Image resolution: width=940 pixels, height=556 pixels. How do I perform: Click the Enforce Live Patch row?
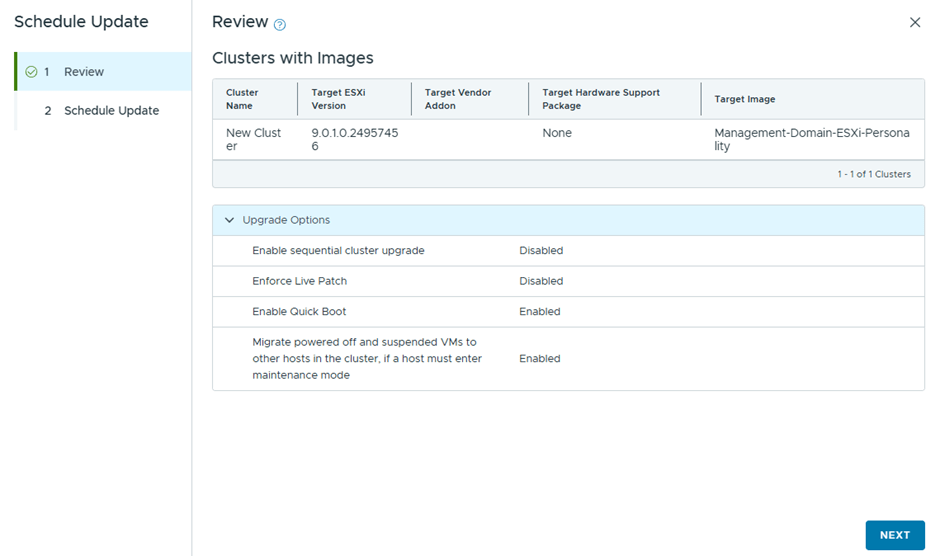coord(300,281)
